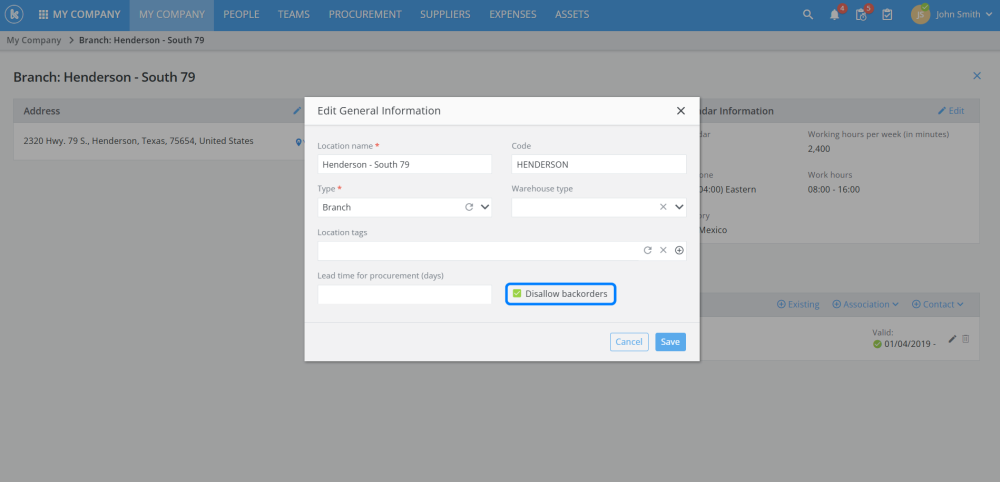The image size is (1000, 482).
Task: Click the checklist clipboard icon
Action: pos(886,15)
